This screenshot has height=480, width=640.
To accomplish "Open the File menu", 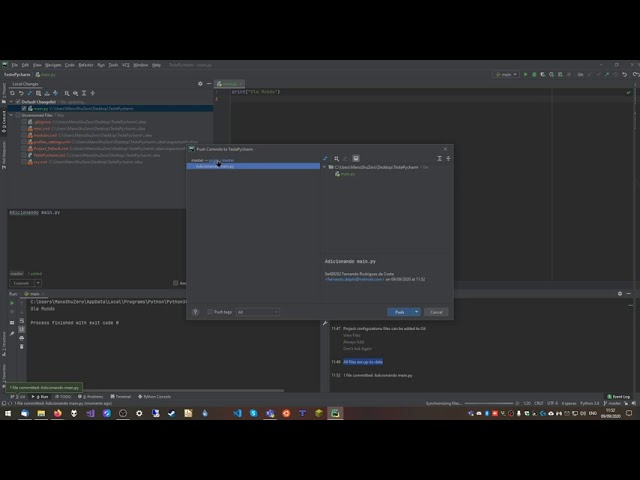I will click(15, 65).
